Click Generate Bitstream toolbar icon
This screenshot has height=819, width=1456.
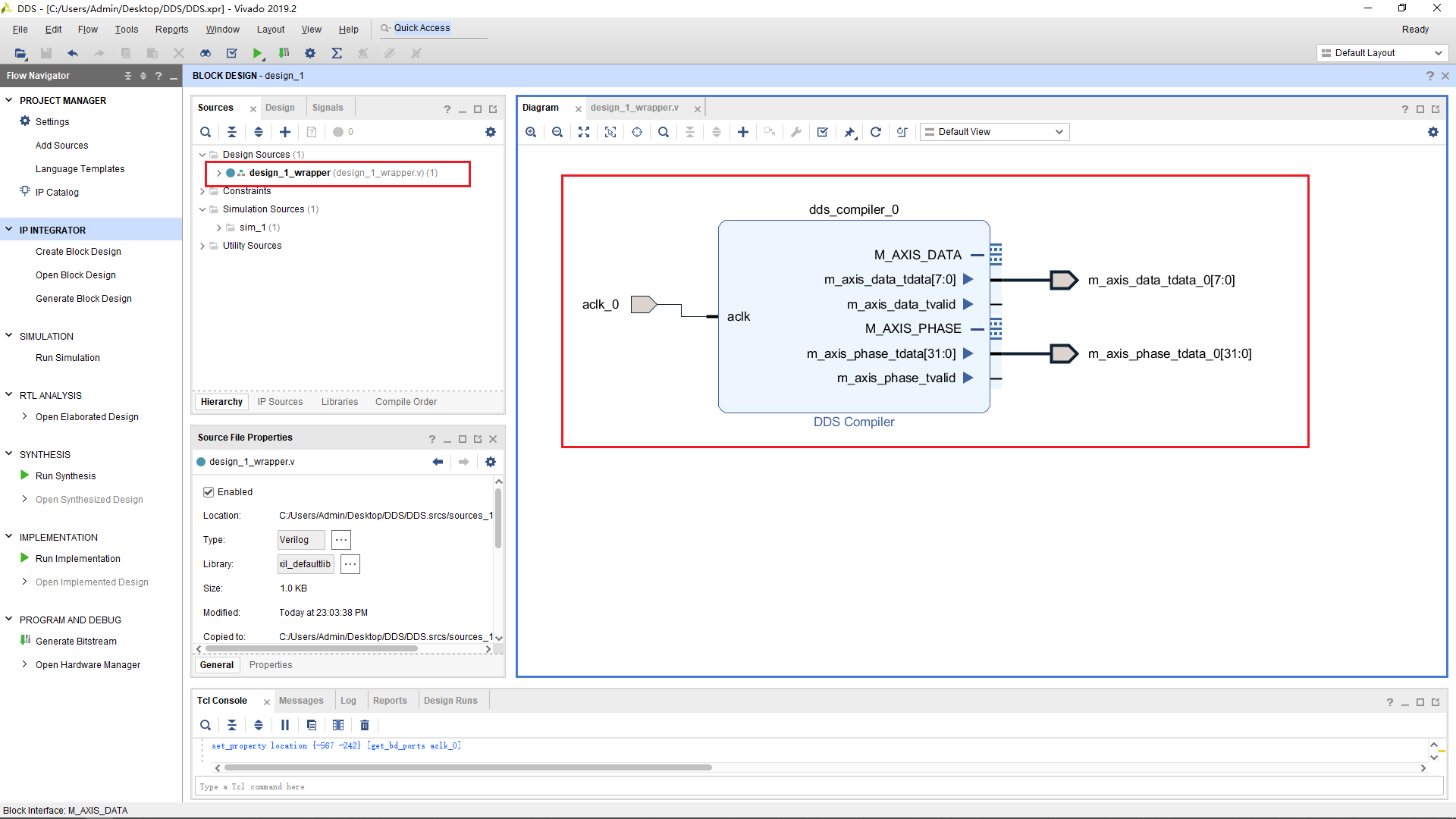(x=284, y=53)
